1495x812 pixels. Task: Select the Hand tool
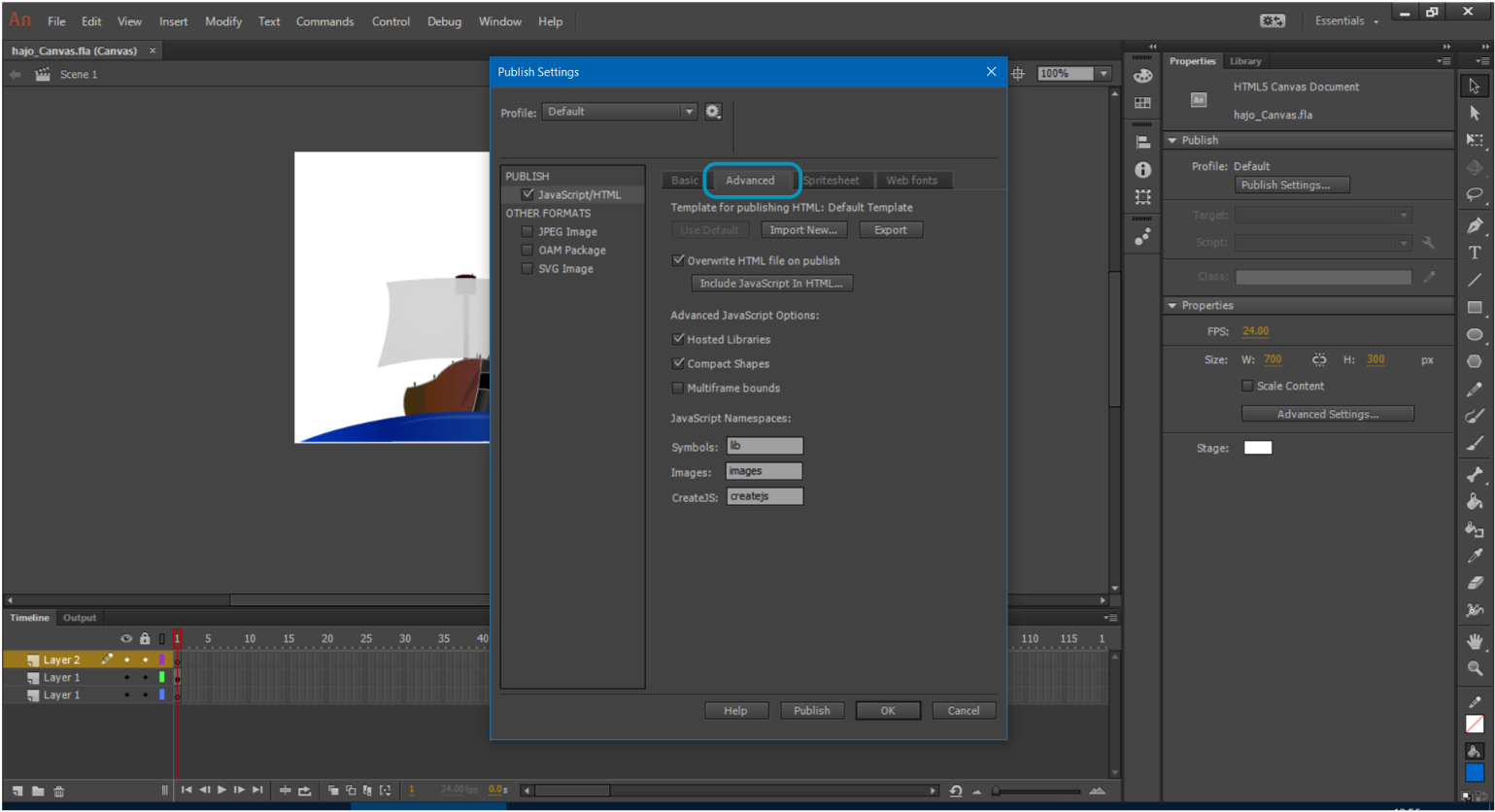[1474, 641]
